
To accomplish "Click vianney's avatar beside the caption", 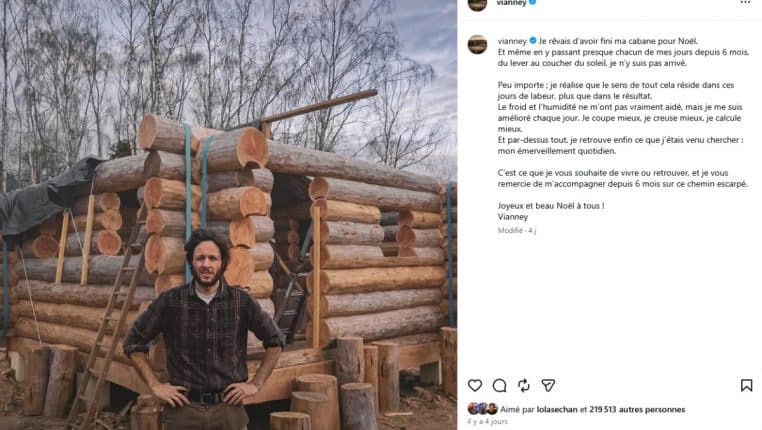I will point(477,44).
